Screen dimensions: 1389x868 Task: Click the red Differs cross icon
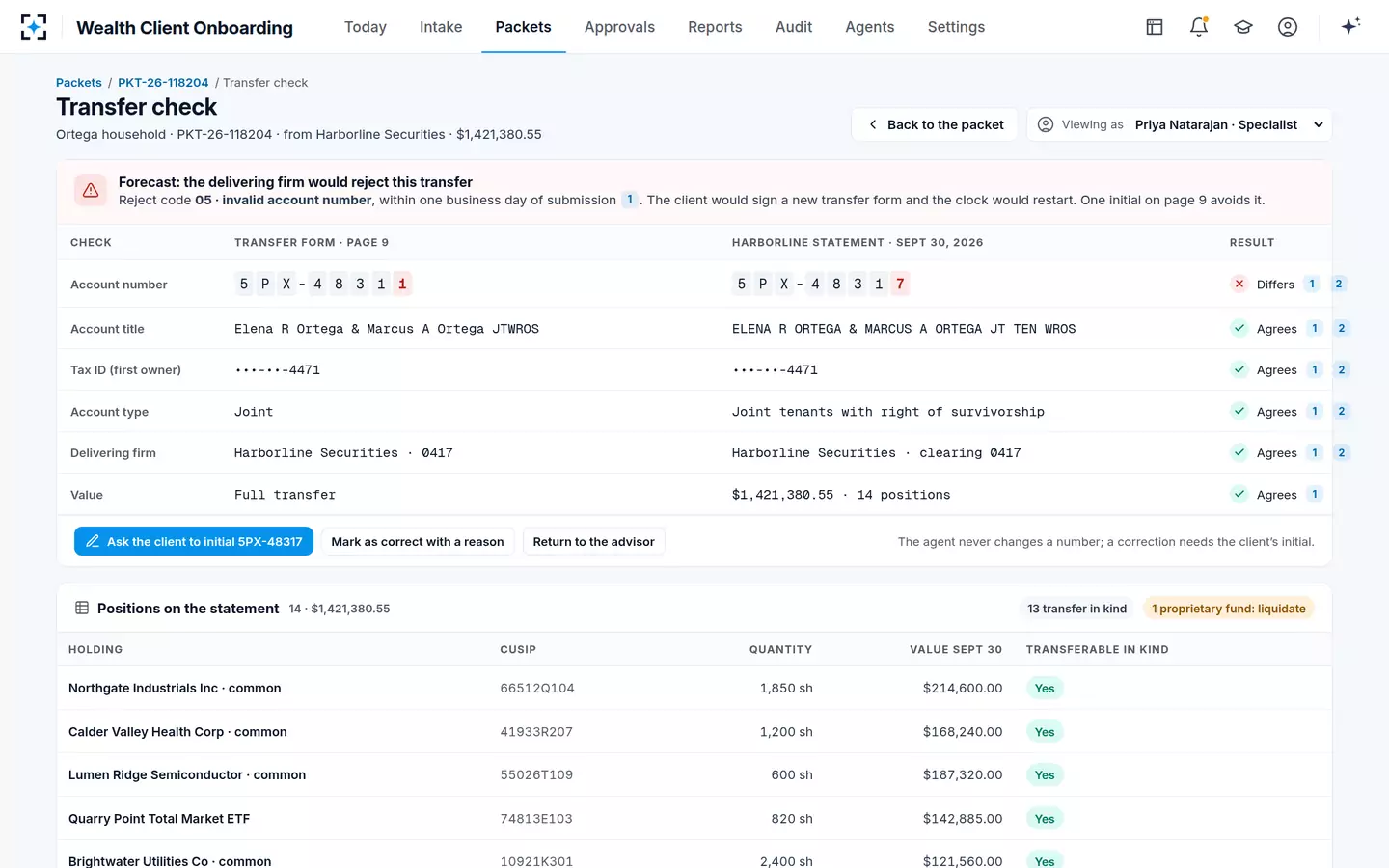1239,284
